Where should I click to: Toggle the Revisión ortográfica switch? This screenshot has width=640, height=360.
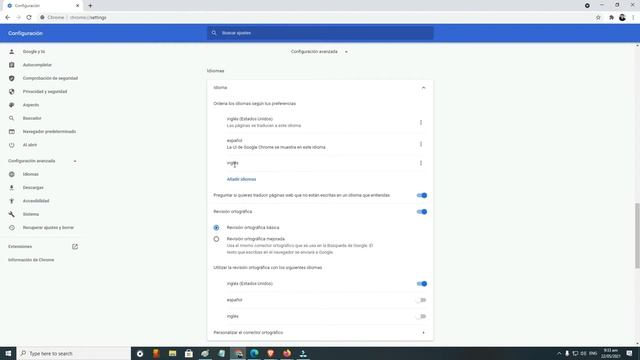coord(422,212)
